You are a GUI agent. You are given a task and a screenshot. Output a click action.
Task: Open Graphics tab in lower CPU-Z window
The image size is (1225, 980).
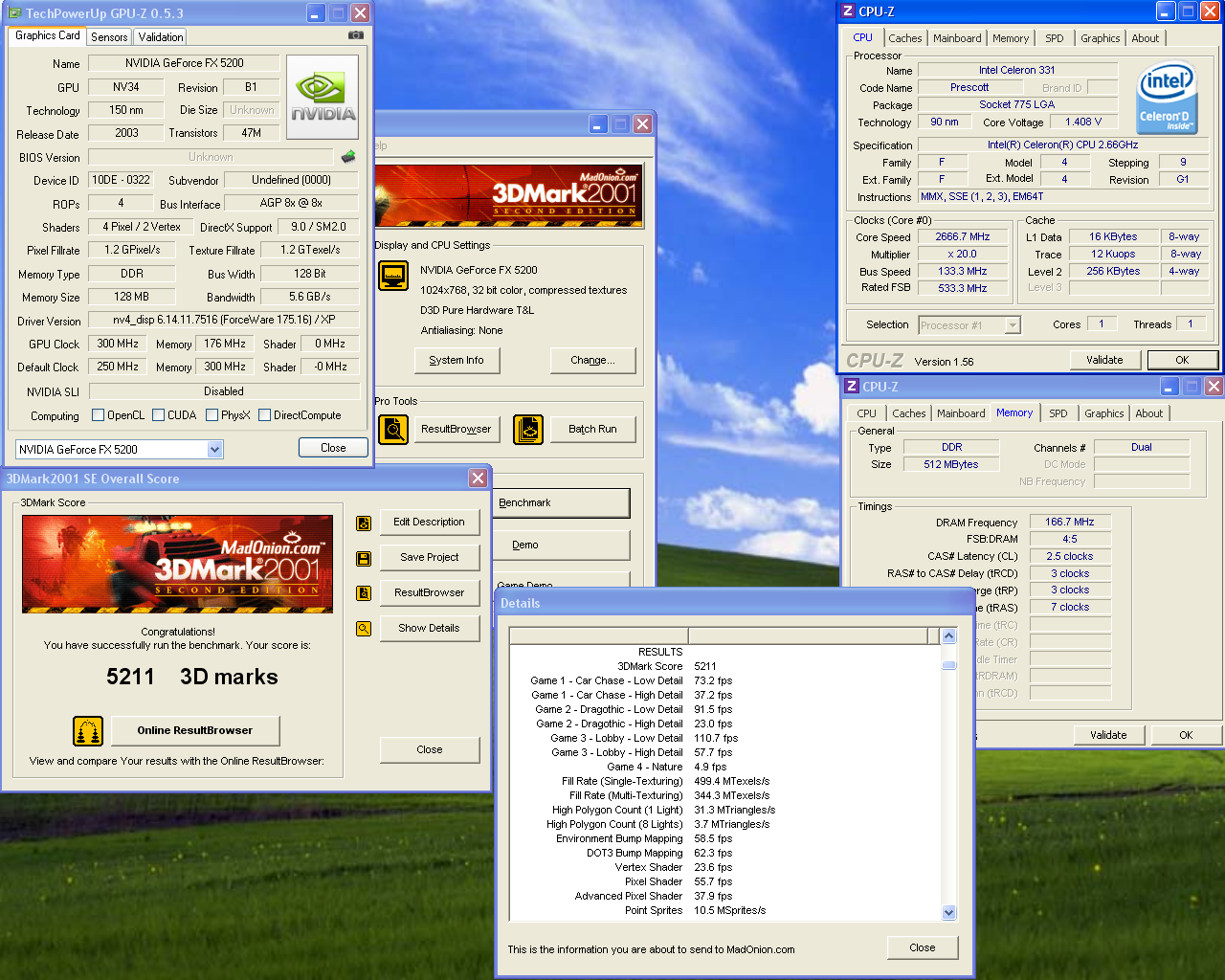click(1104, 413)
